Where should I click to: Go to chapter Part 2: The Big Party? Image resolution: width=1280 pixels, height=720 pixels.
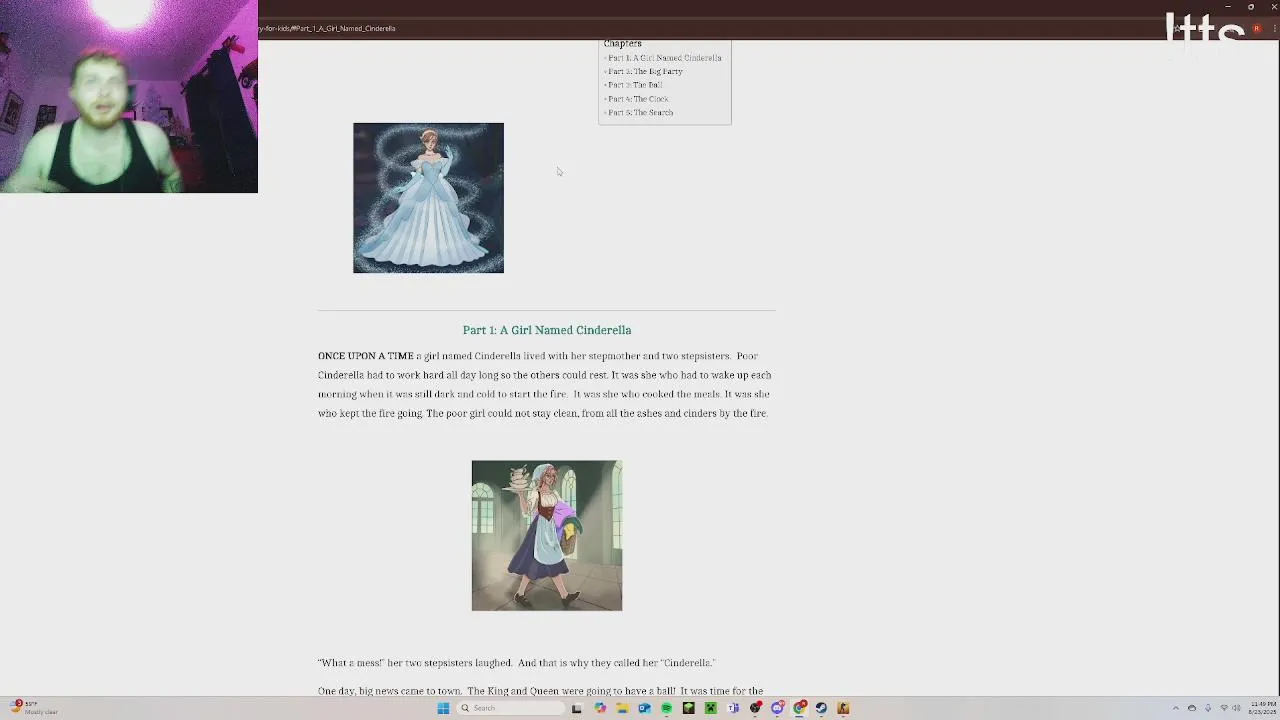pos(645,72)
